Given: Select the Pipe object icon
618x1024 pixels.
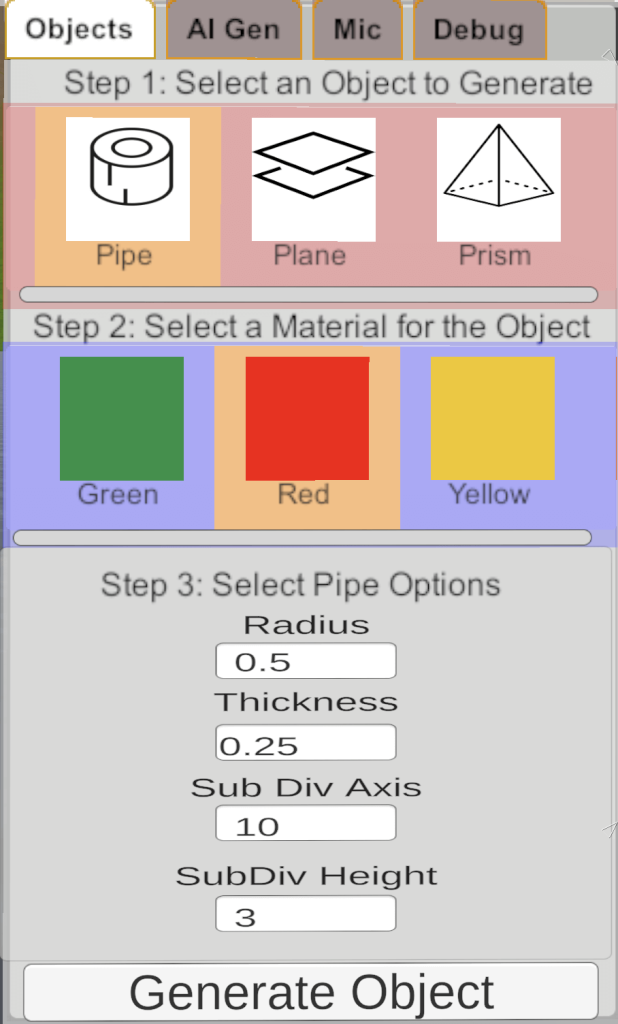Looking at the screenshot, I should click(x=128, y=180).
